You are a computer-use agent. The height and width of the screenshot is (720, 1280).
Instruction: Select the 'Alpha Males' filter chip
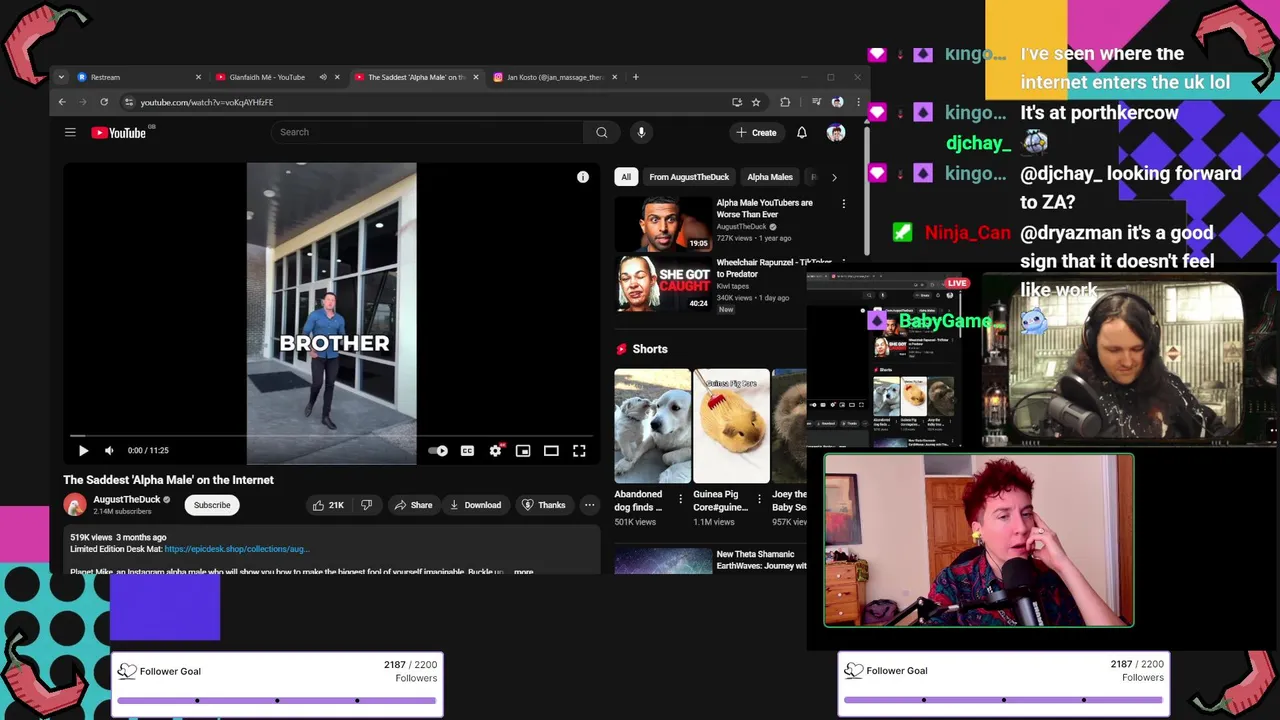tap(770, 177)
